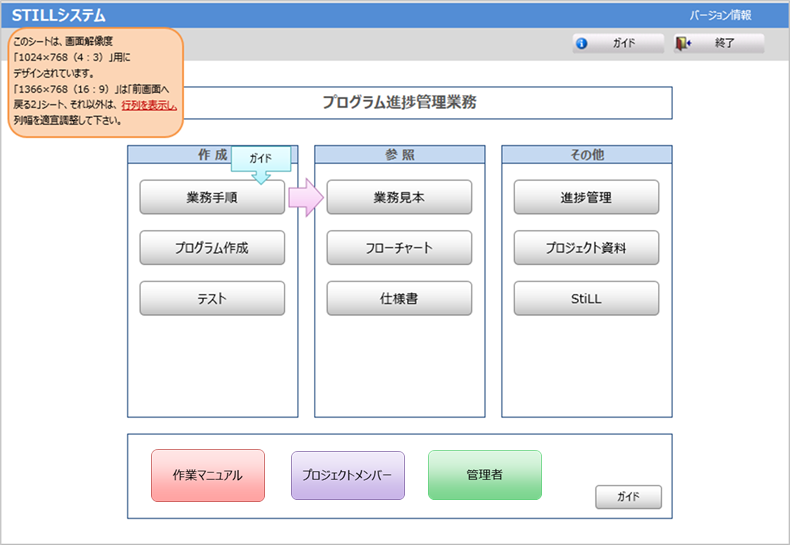Click the テスト button
Screen dimensions: 790x545
click(x=212, y=299)
